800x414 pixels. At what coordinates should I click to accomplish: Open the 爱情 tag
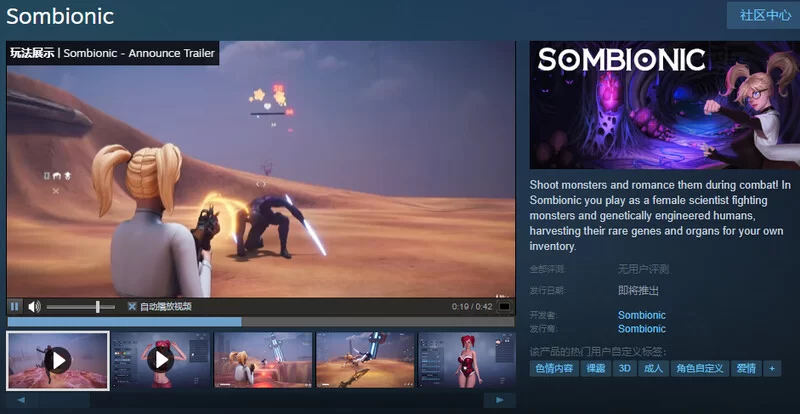(x=746, y=369)
